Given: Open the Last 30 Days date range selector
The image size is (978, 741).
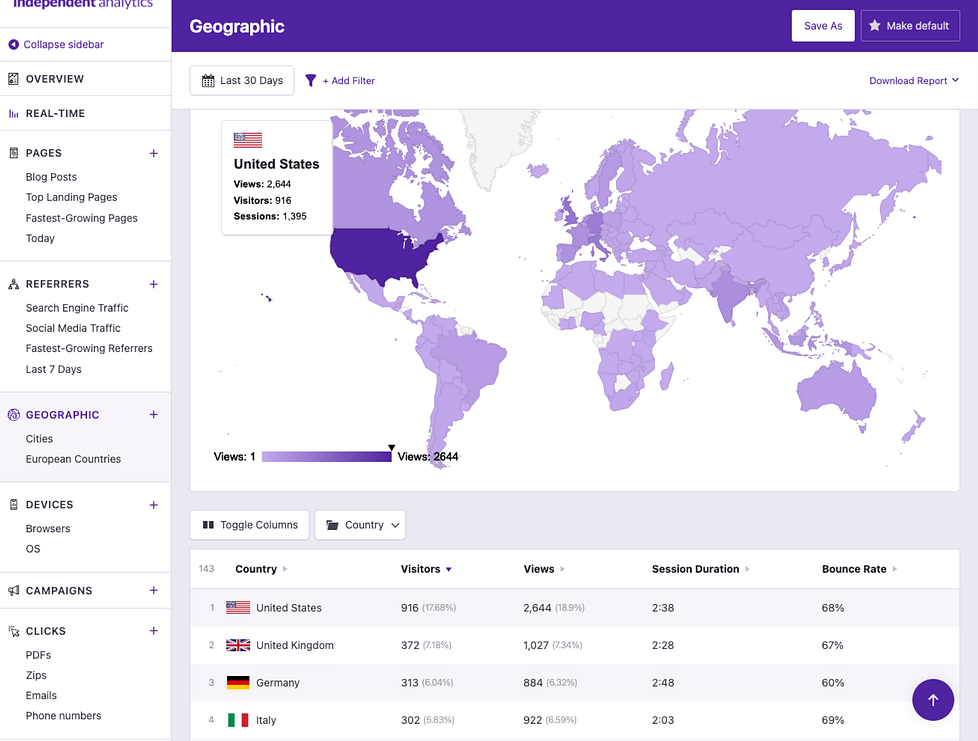Looking at the screenshot, I should (241, 80).
